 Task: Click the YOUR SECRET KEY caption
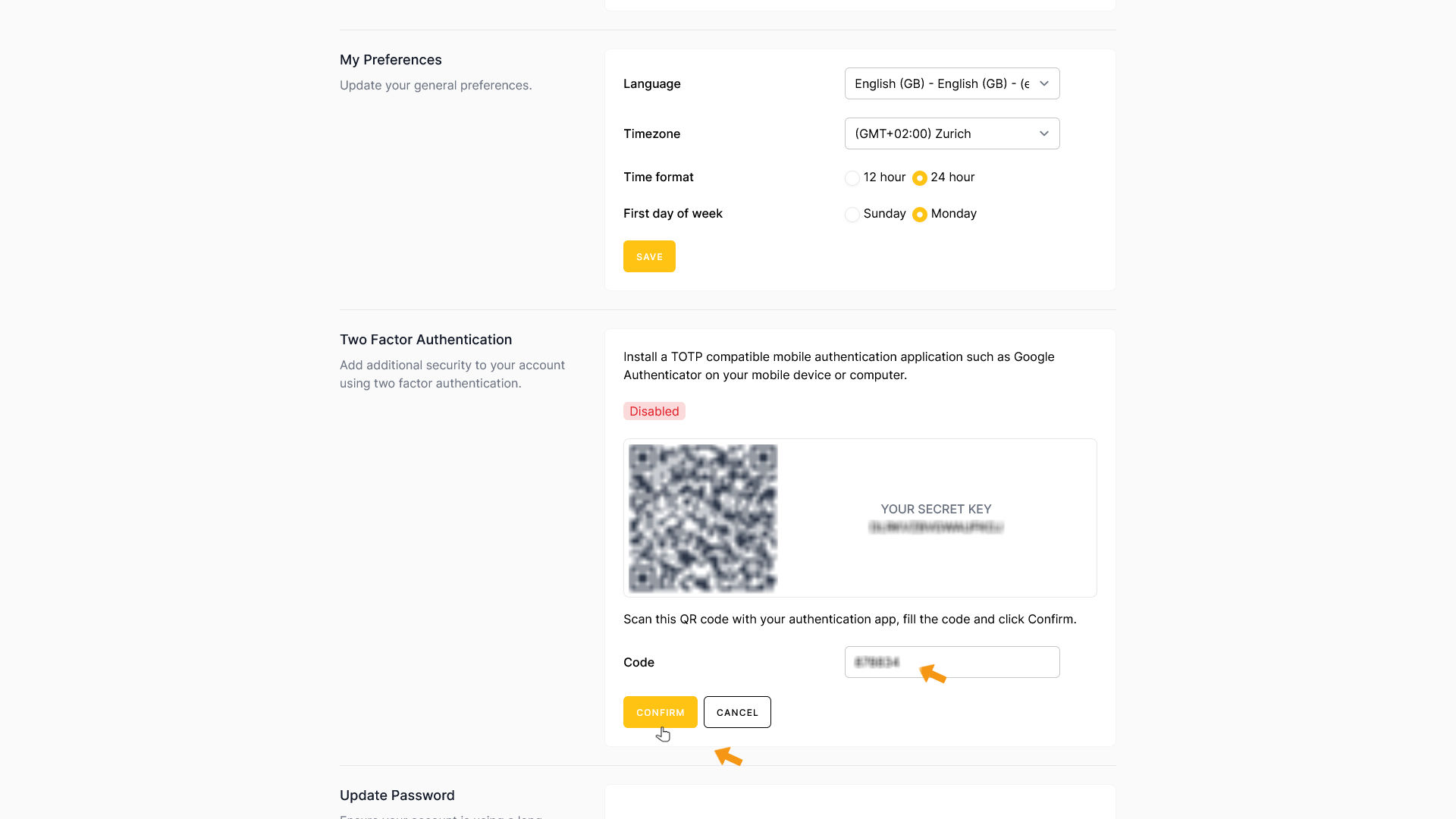click(936, 509)
